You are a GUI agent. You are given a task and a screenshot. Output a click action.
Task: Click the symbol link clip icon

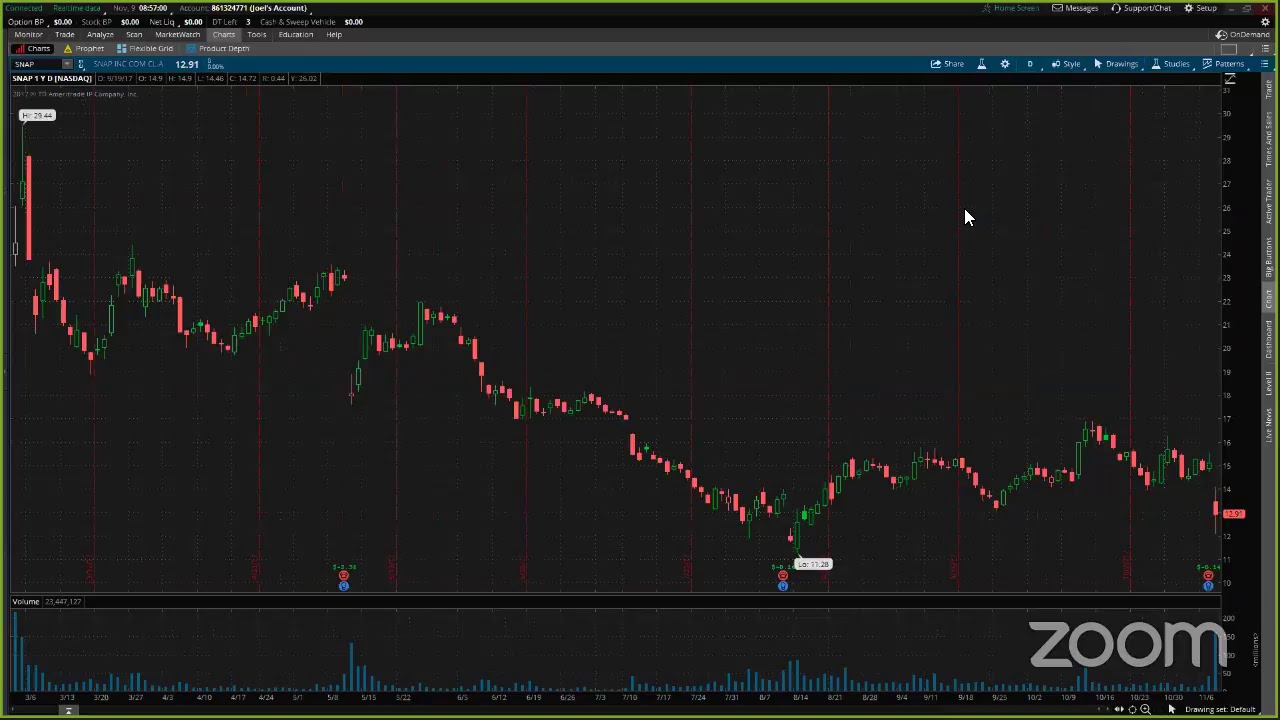[81, 64]
